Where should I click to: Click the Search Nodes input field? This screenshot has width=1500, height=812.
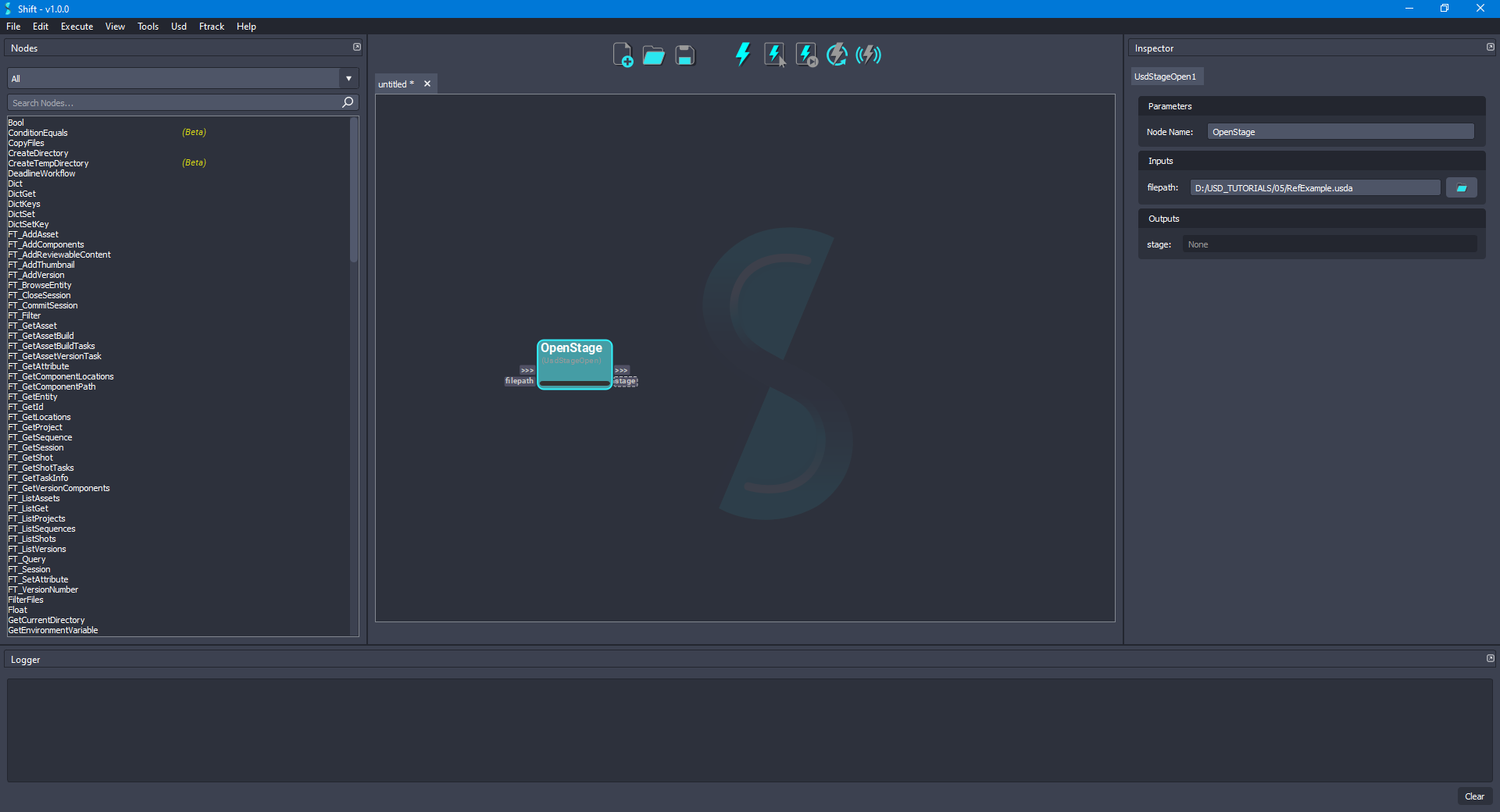coord(173,103)
